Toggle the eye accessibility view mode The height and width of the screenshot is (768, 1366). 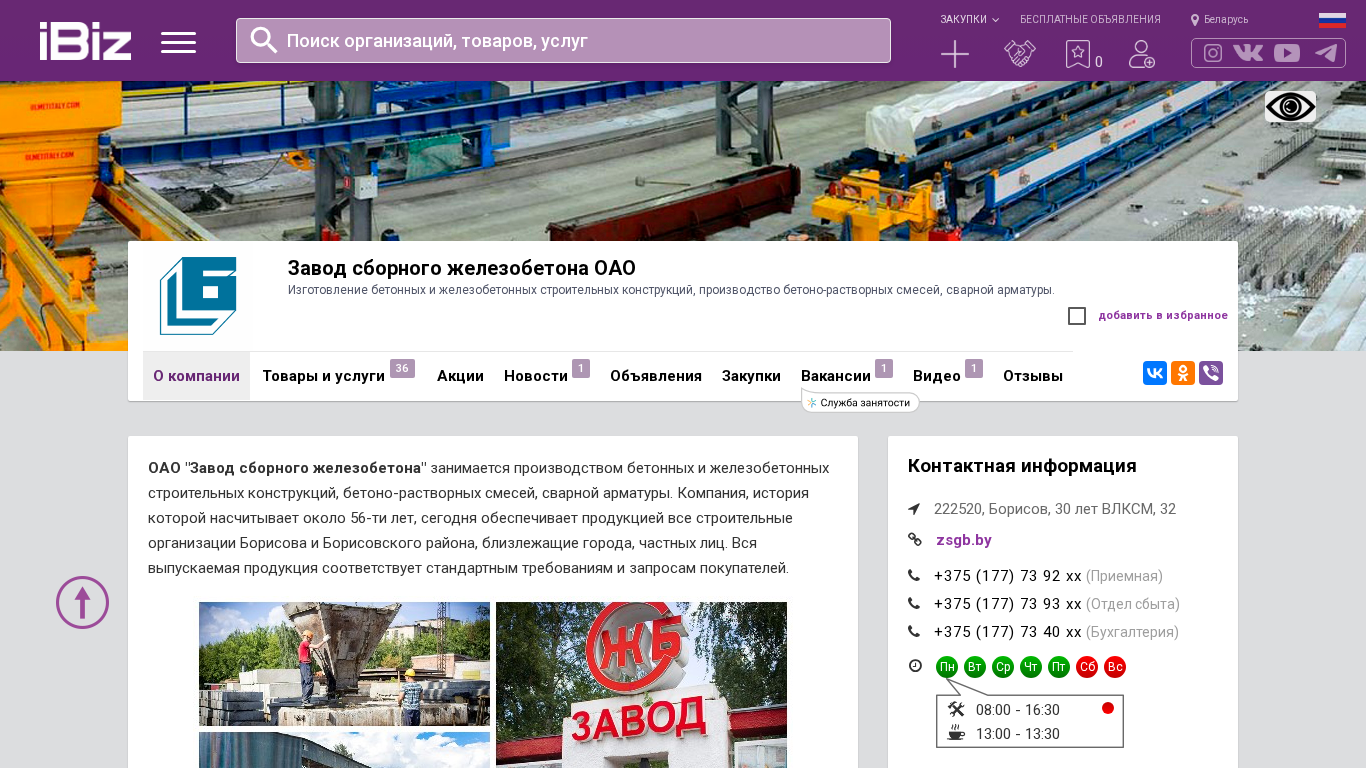(x=1290, y=106)
